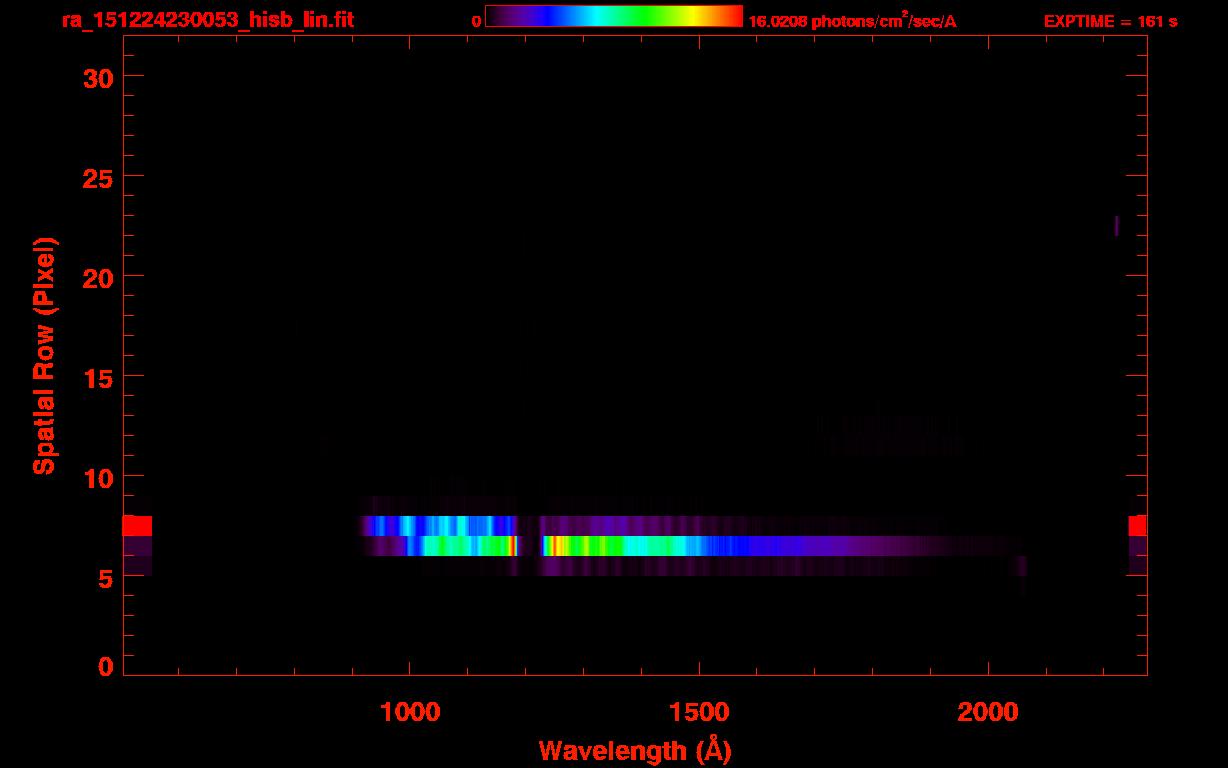Click the y-axis tick label 15
This screenshot has height=768, width=1228.
tap(99, 377)
